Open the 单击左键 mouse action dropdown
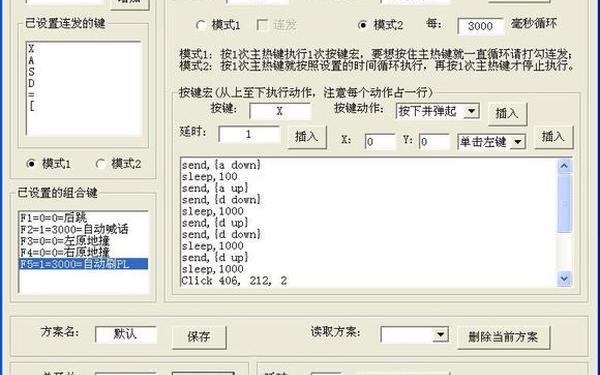Viewport: 600px width, 375px height. coord(518,142)
